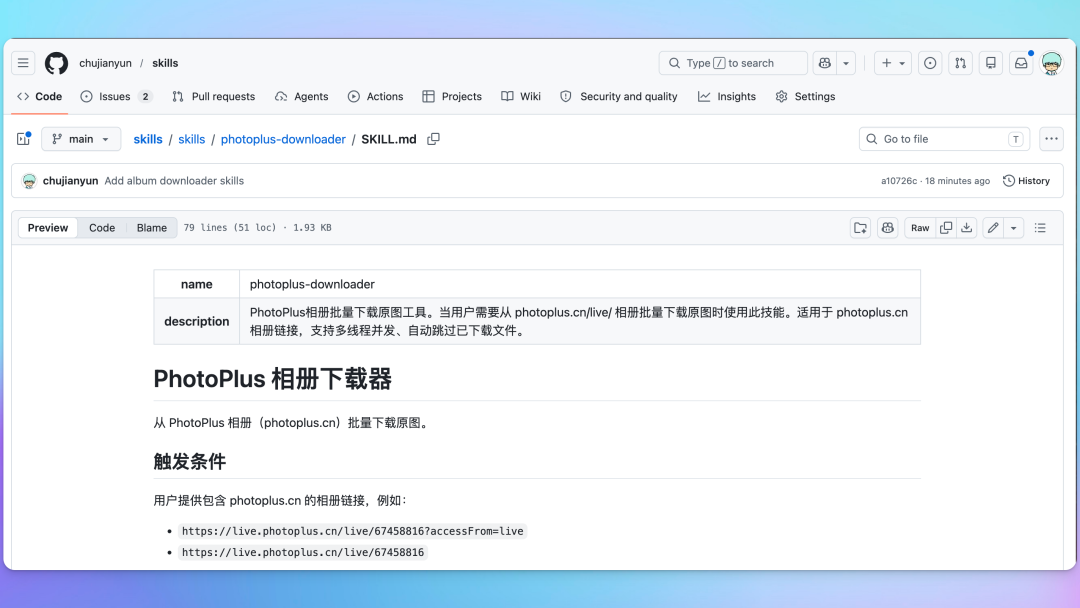1080x608 pixels.
Task: Select the Preview view toggle
Action: (x=48, y=228)
